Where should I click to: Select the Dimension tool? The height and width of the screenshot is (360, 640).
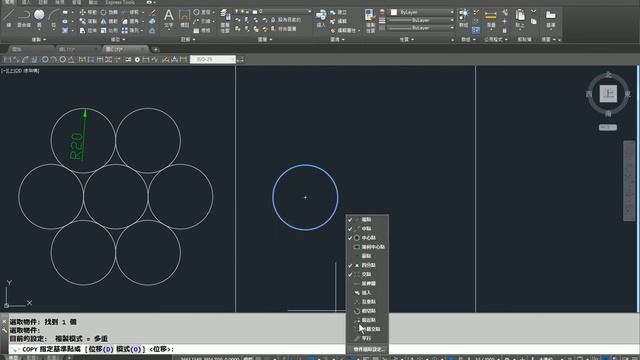(x=184, y=18)
